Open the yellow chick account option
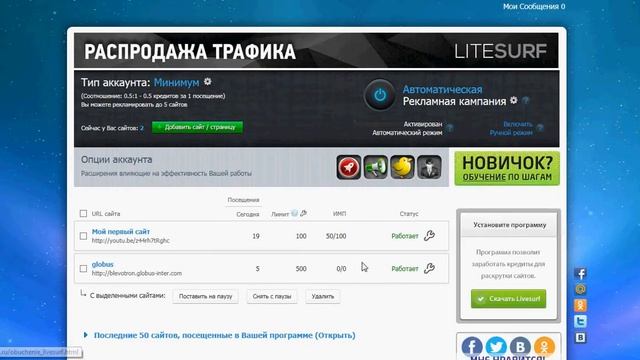Screen dimensions: 640x360 pyautogui.click(x=402, y=167)
